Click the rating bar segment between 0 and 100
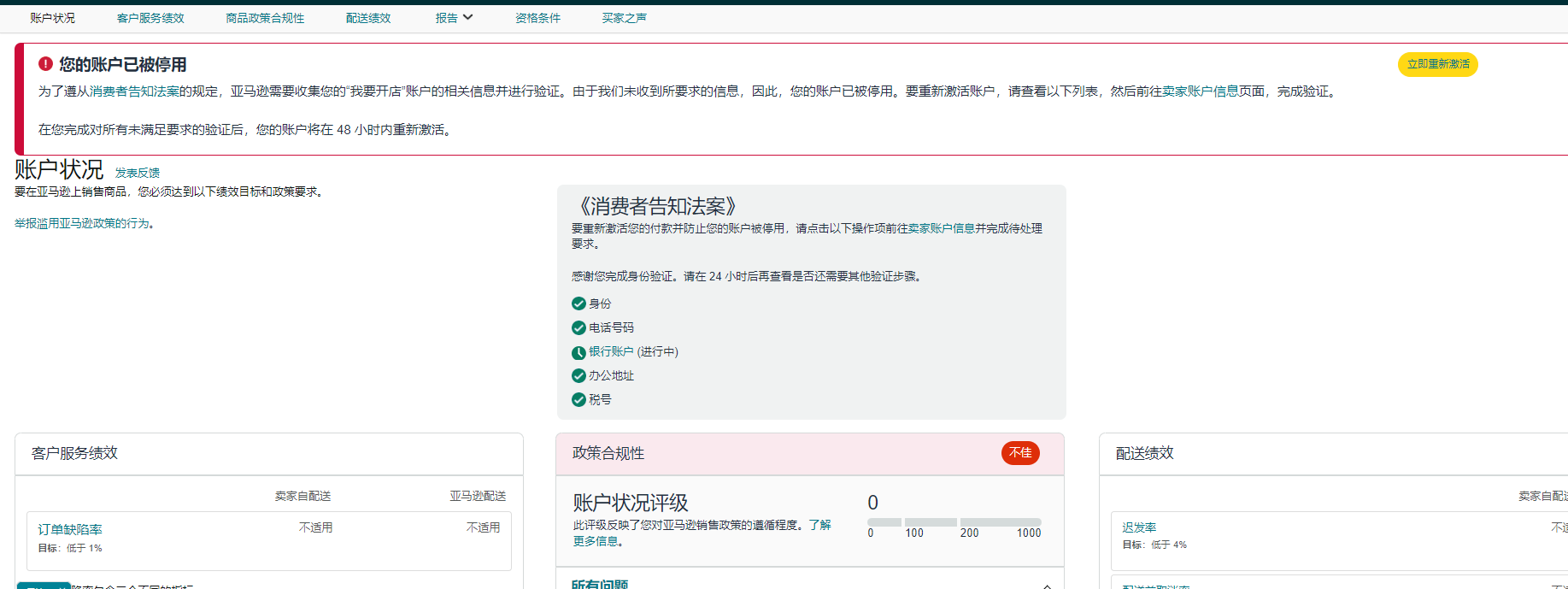Image resolution: width=1568 pixels, height=589 pixels. [x=884, y=522]
